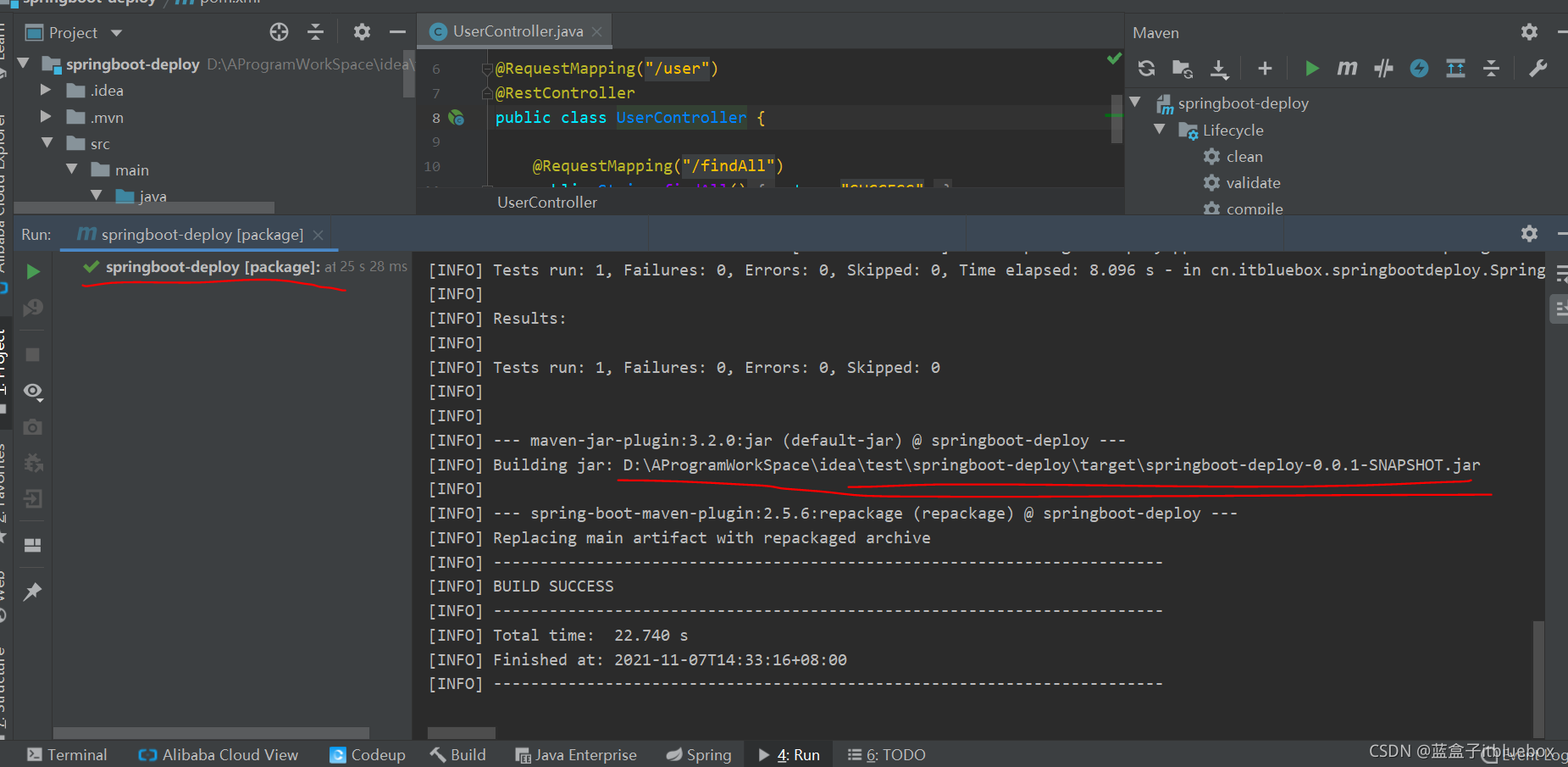Open Project panel gear settings
The image size is (1568, 767).
pos(362,32)
